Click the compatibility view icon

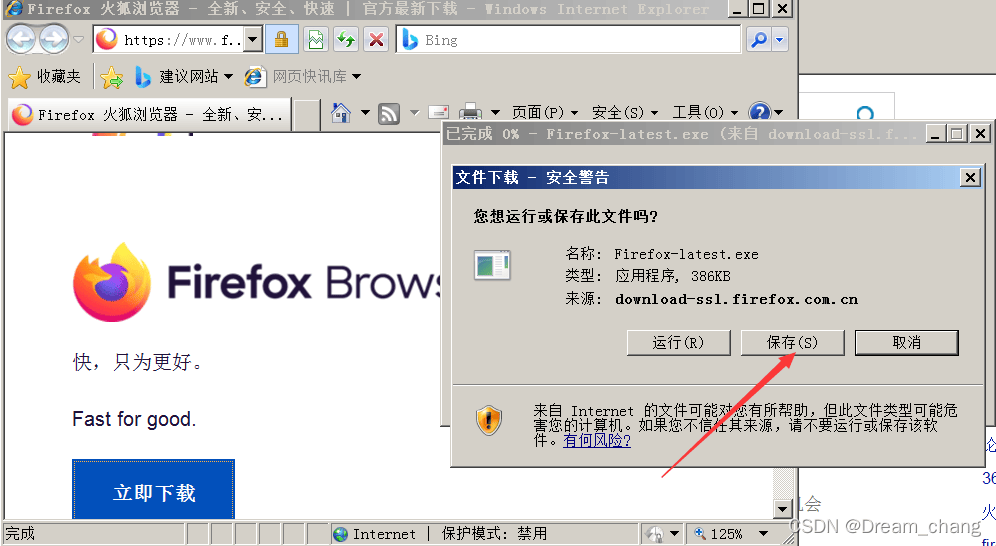(x=315, y=40)
